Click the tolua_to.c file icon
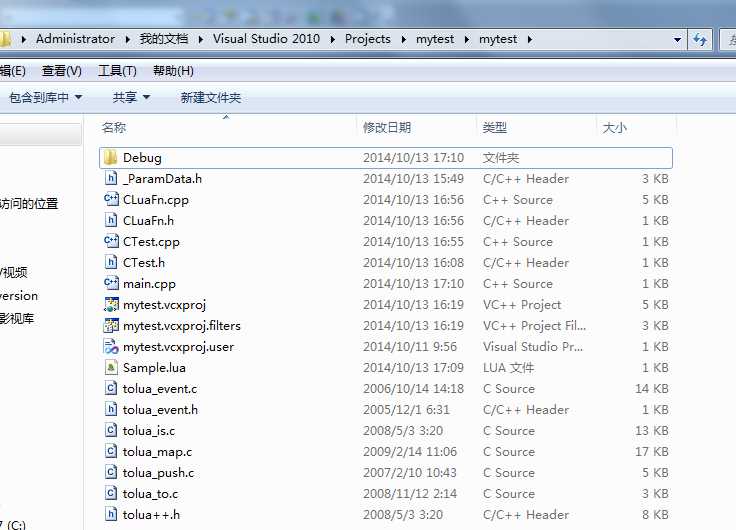The height and width of the screenshot is (530, 736). tap(111, 493)
